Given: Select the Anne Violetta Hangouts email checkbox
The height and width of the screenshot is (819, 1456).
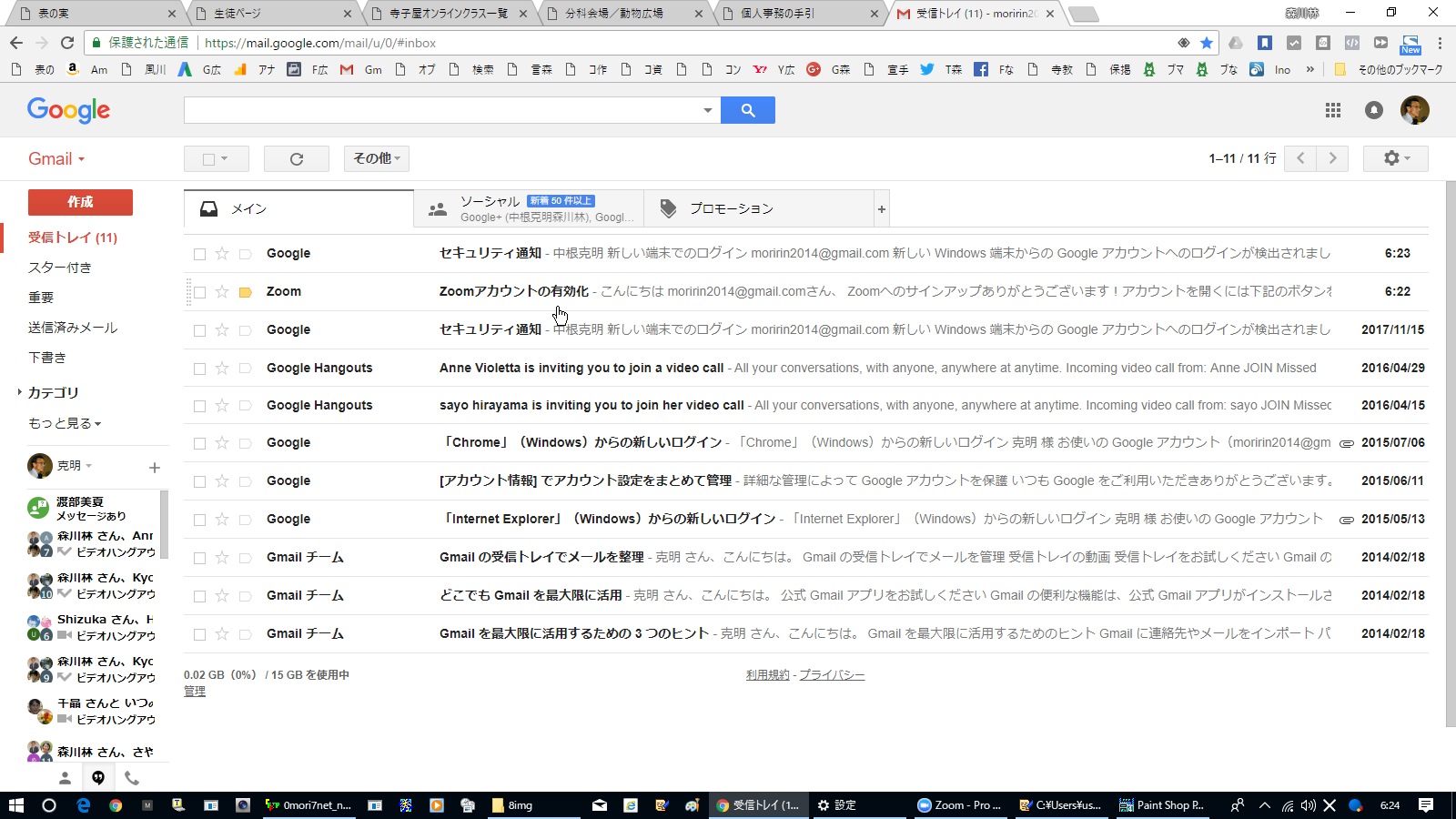Looking at the screenshot, I should (x=199, y=369).
